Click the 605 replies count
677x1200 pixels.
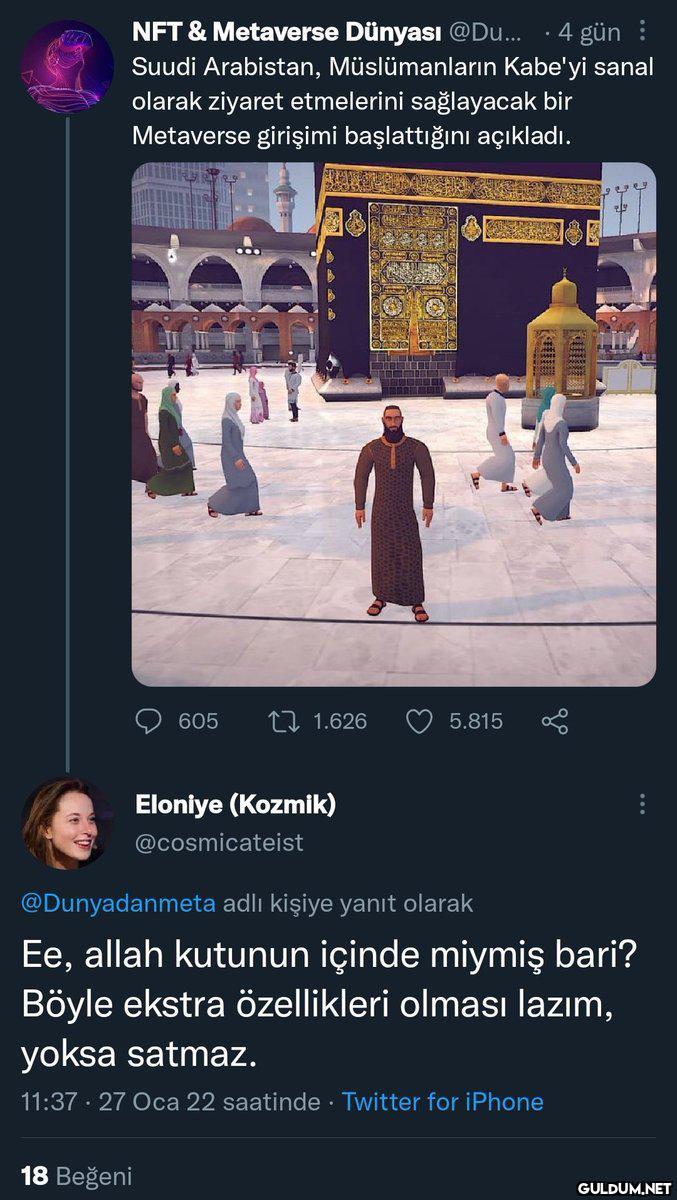point(198,721)
